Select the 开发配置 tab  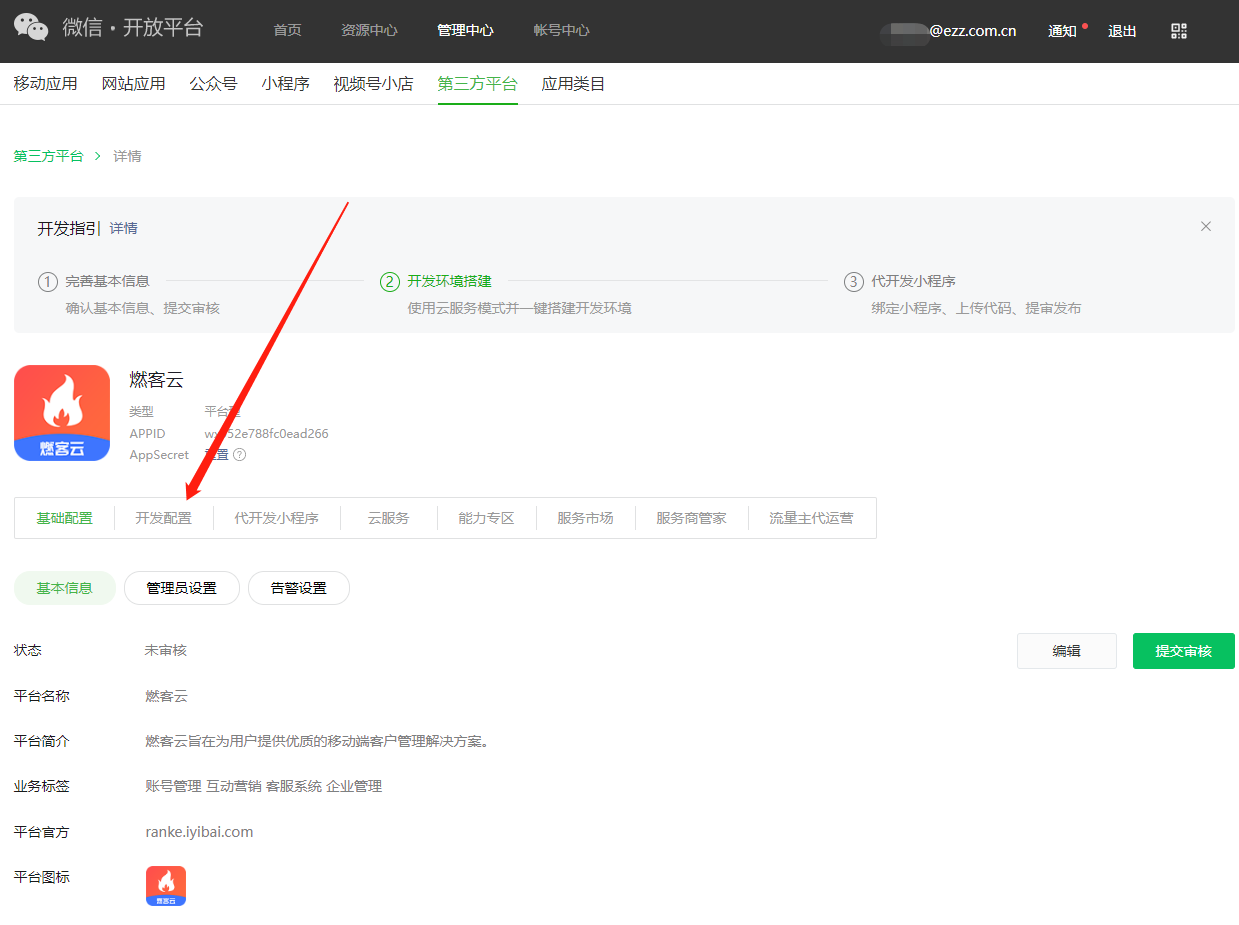pyautogui.click(x=164, y=518)
